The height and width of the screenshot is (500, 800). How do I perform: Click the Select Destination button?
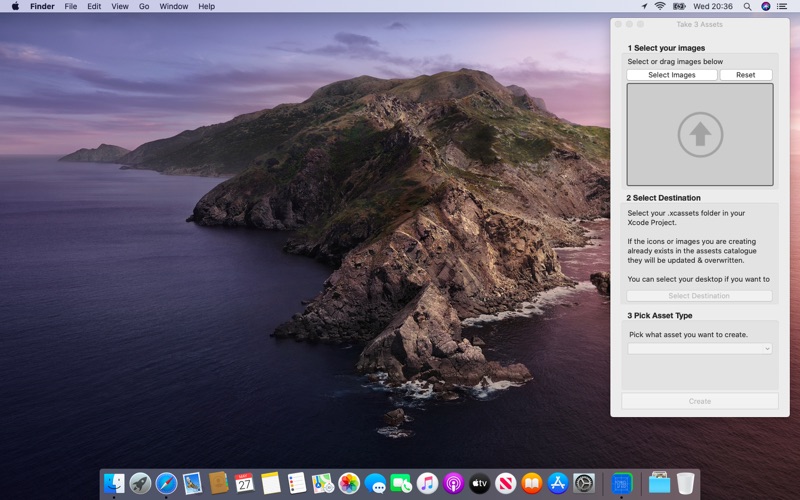pos(699,296)
